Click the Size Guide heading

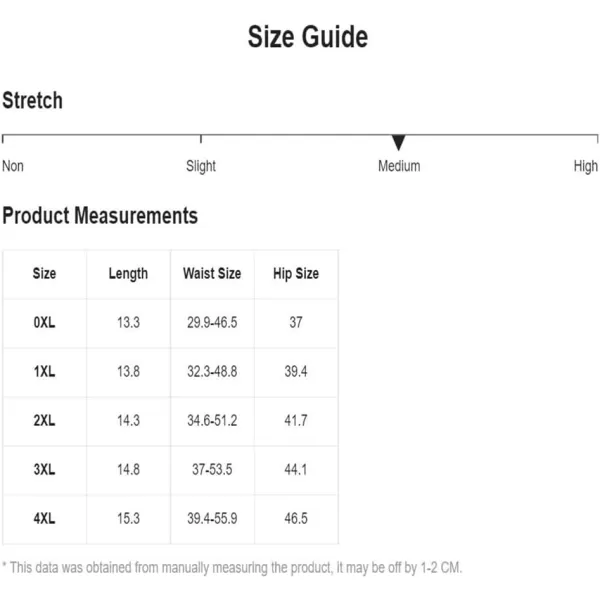tap(308, 37)
